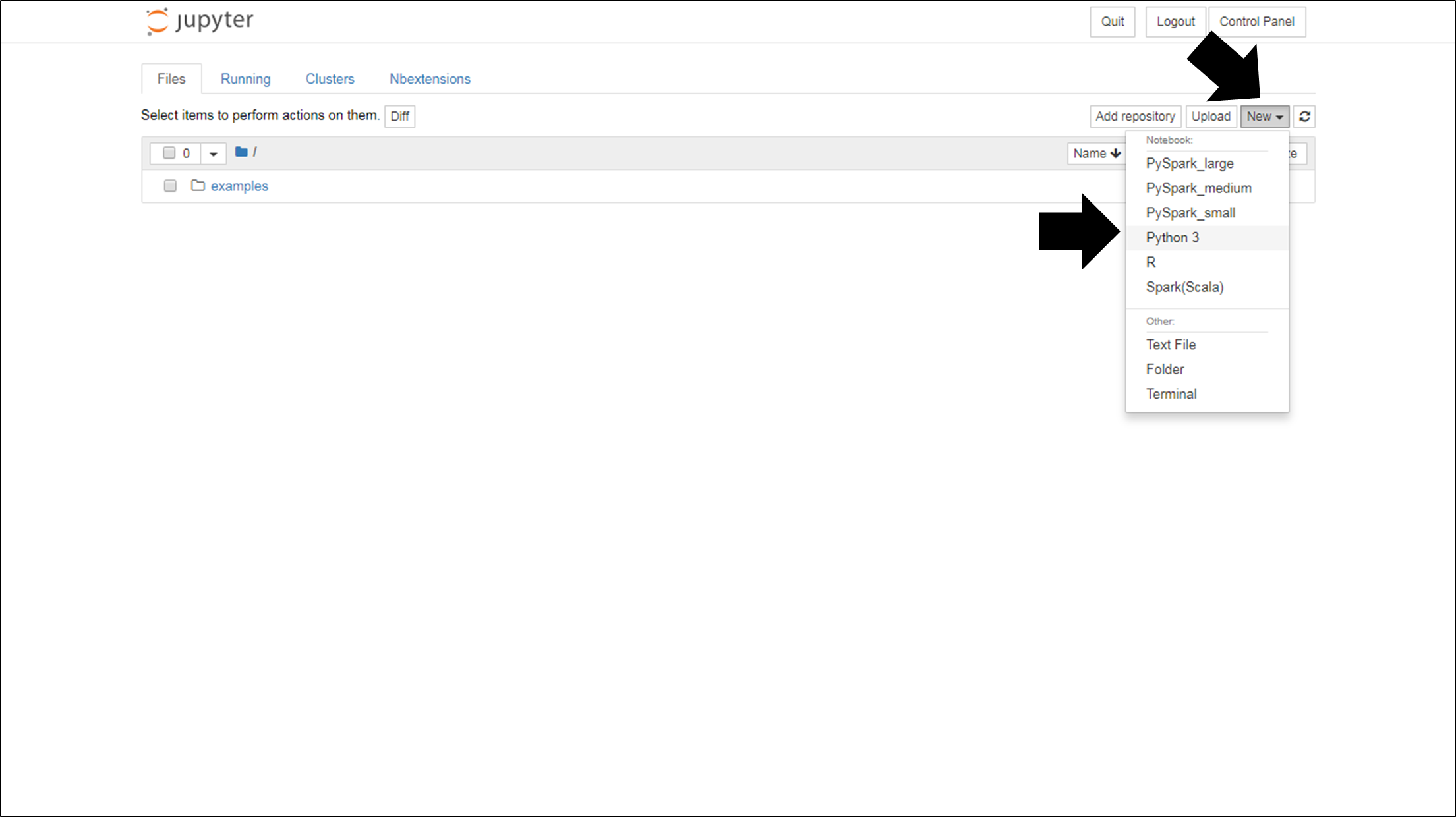Switch to the Running tab
The image size is (1456, 817).
(x=245, y=79)
